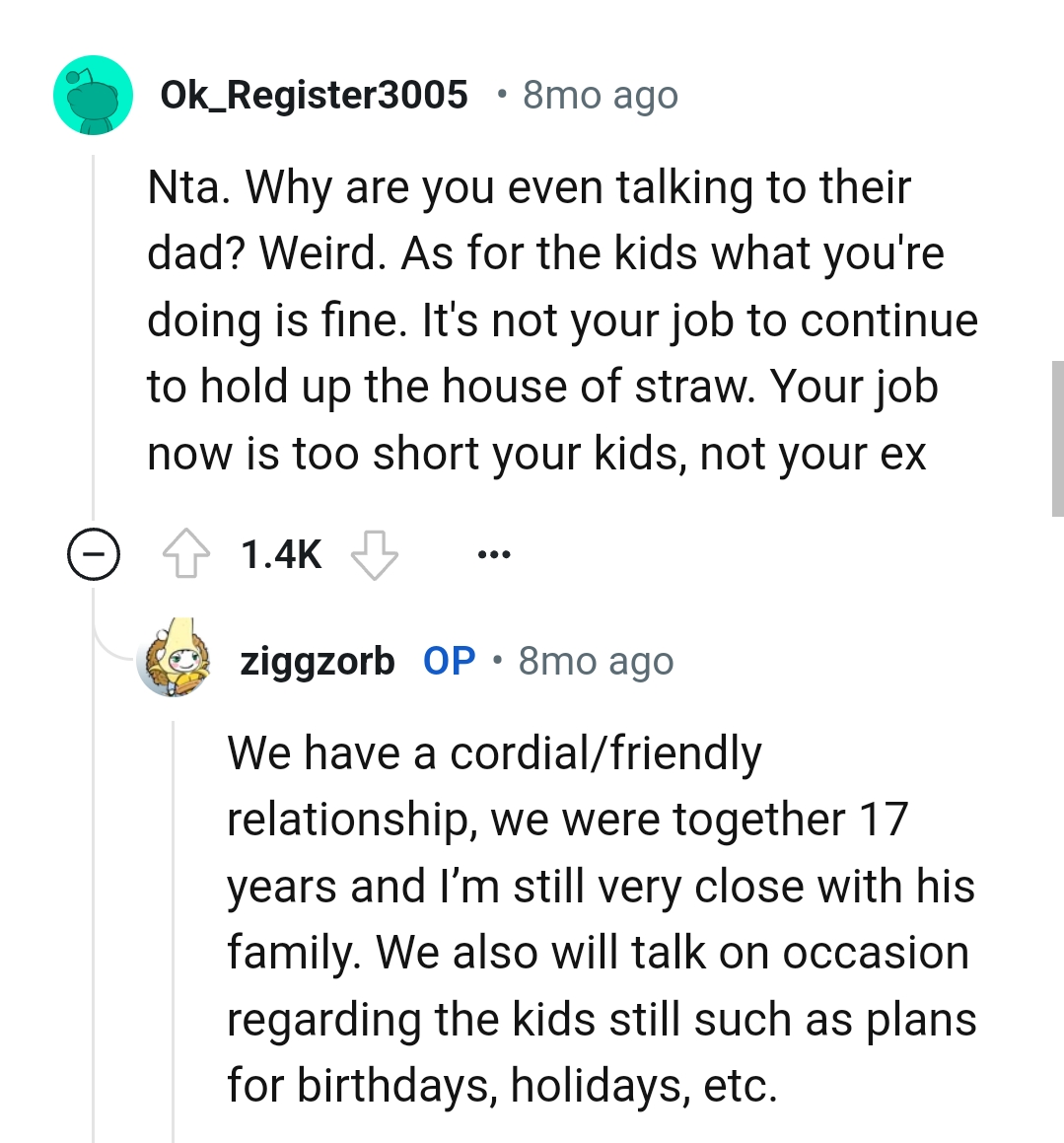The height and width of the screenshot is (1143, 1064).
Task: Toggle the comment collapsed with the minus control
Action: tap(94, 553)
